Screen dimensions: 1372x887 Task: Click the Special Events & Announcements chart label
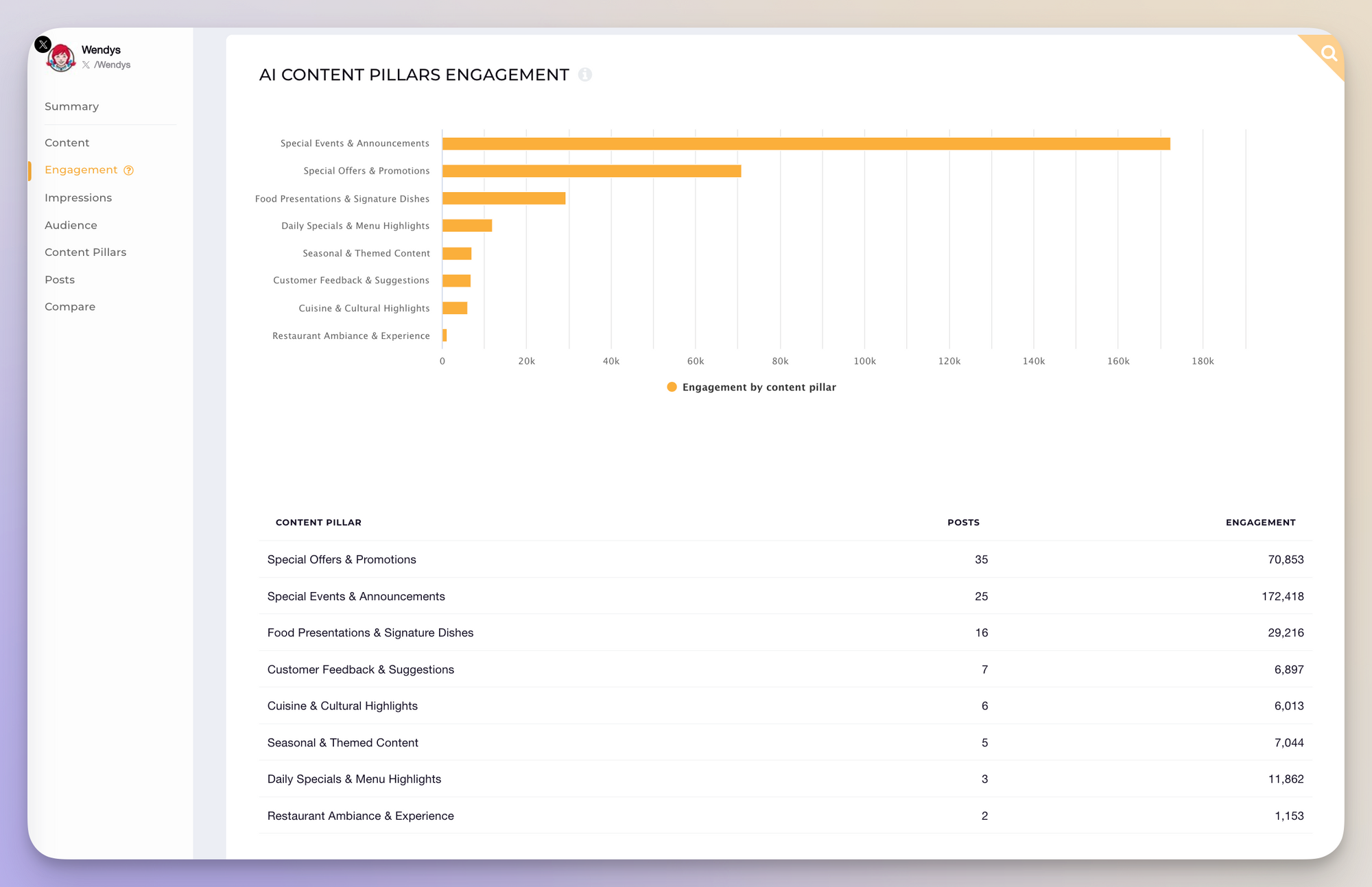[355, 143]
